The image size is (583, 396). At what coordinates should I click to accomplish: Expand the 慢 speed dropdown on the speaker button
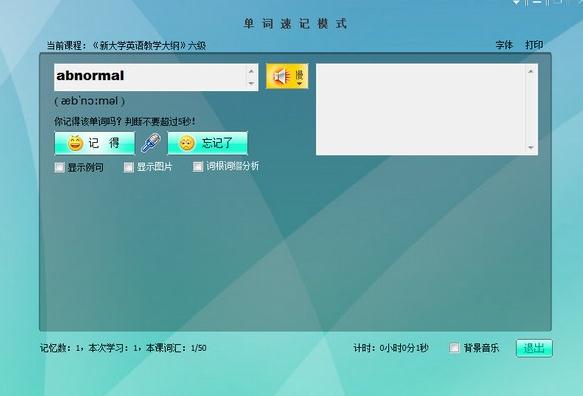pyautogui.click(x=300, y=77)
